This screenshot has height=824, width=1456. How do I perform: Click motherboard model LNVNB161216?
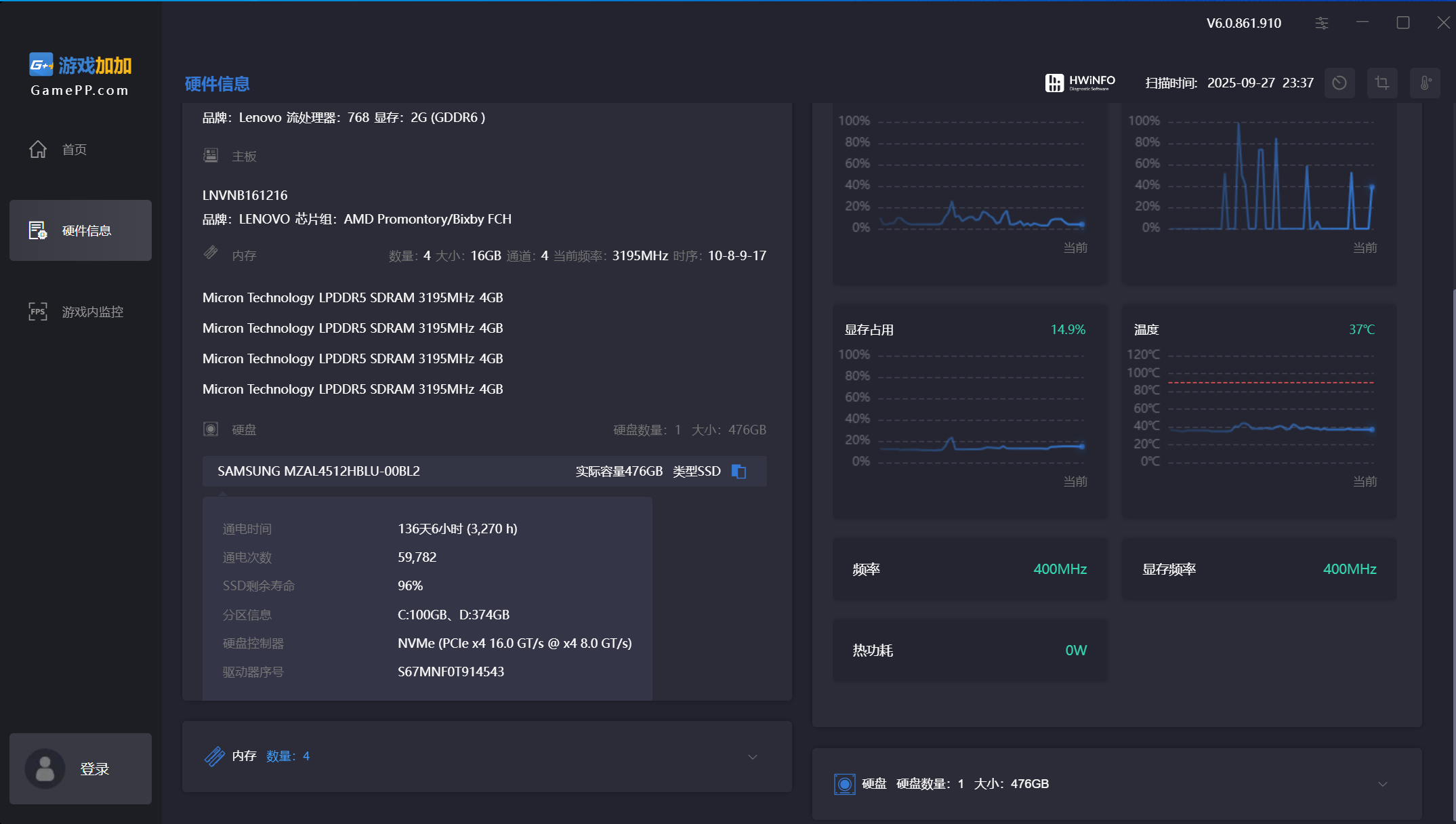(x=245, y=195)
